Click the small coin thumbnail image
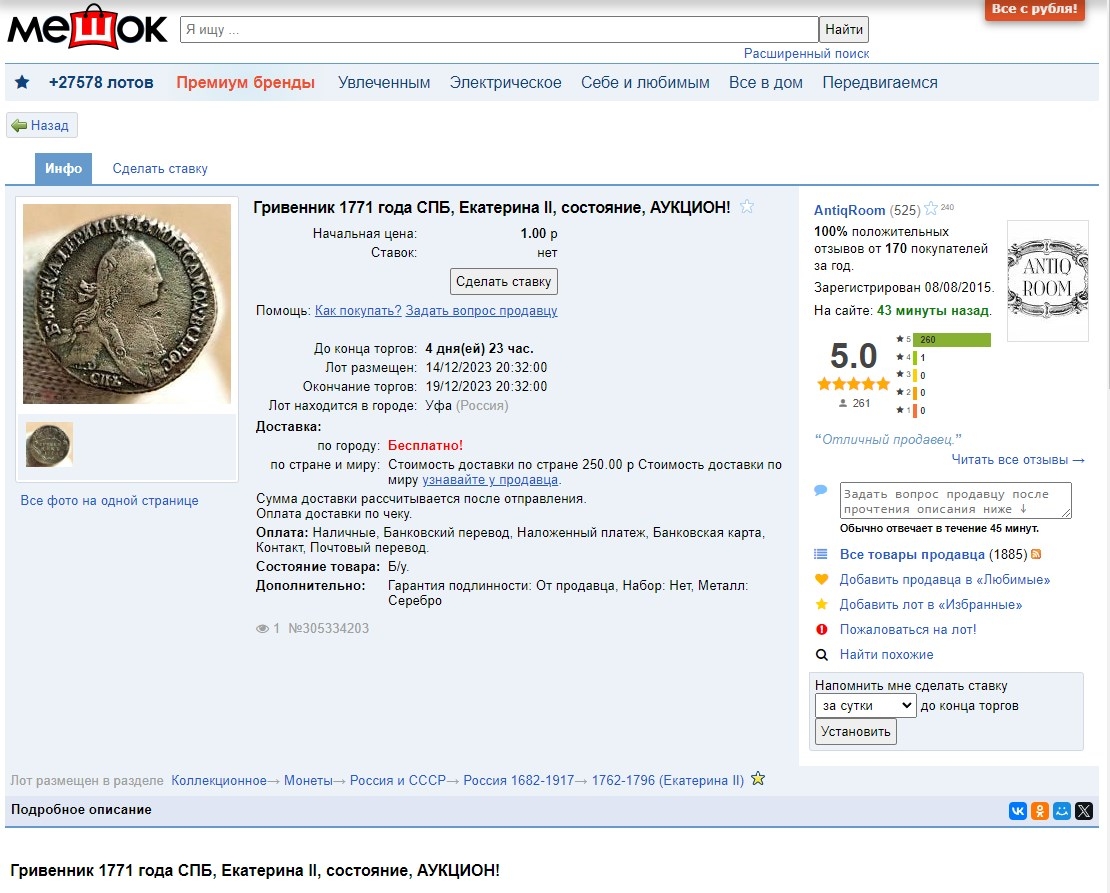This screenshot has width=1110, height=893. [49, 444]
